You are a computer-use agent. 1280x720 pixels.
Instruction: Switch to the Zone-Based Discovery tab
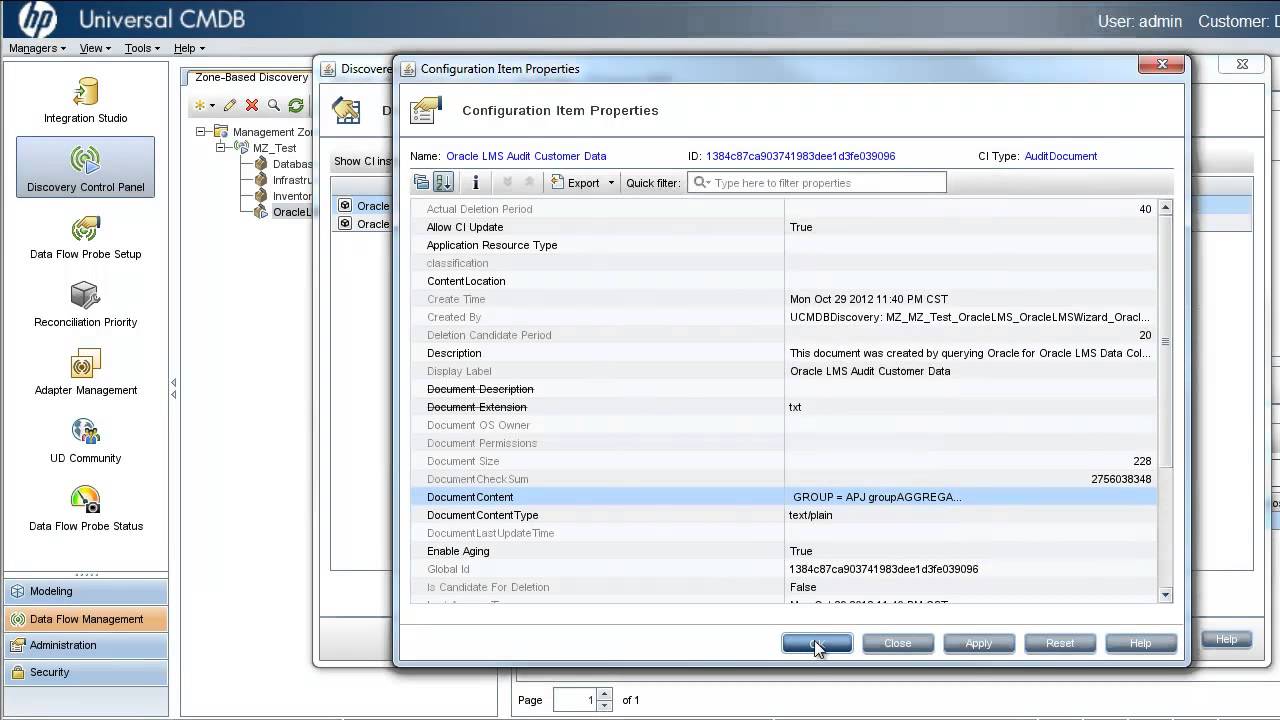click(x=251, y=77)
